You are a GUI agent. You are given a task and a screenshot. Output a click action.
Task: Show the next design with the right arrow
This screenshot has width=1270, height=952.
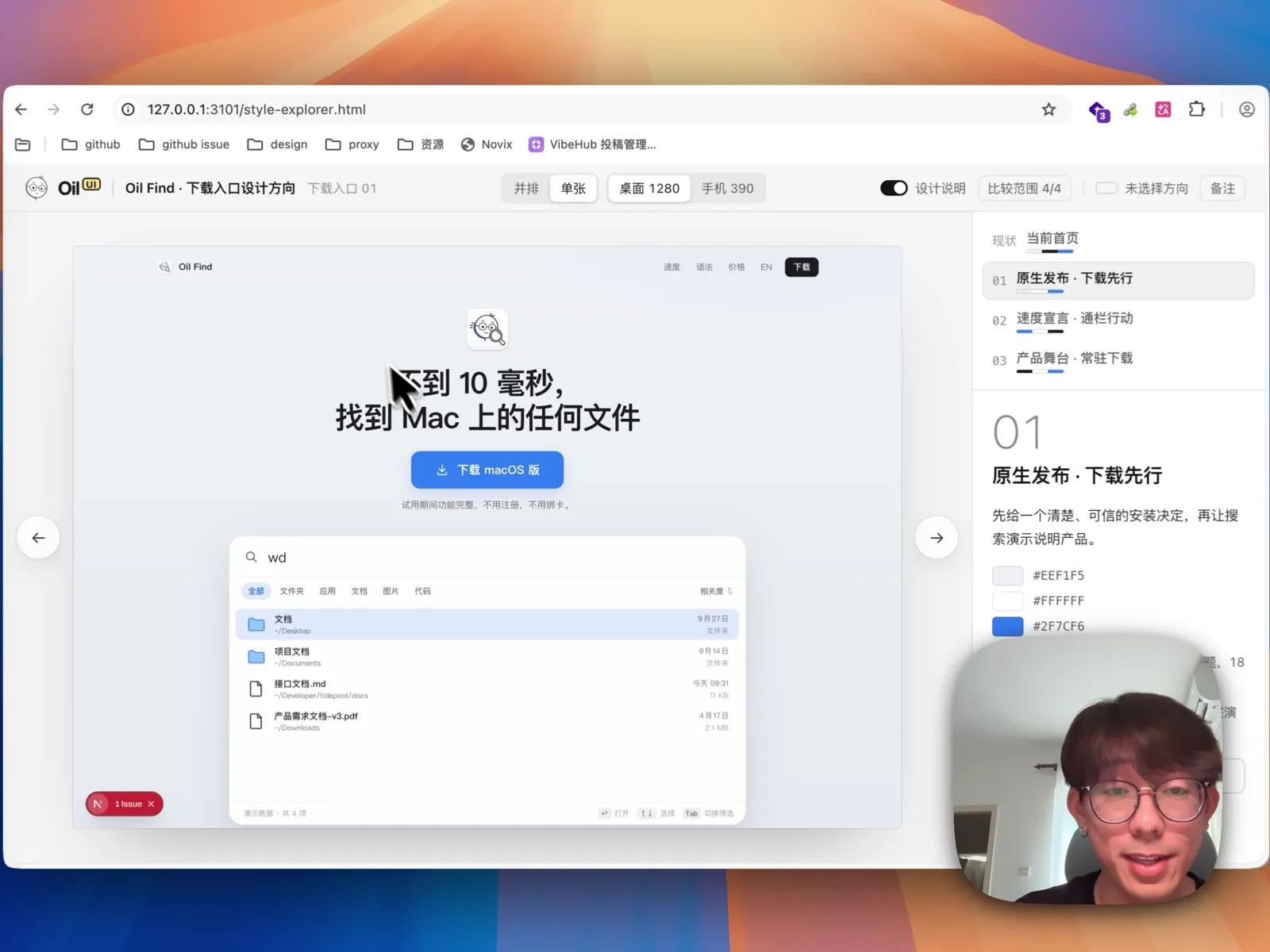937,538
